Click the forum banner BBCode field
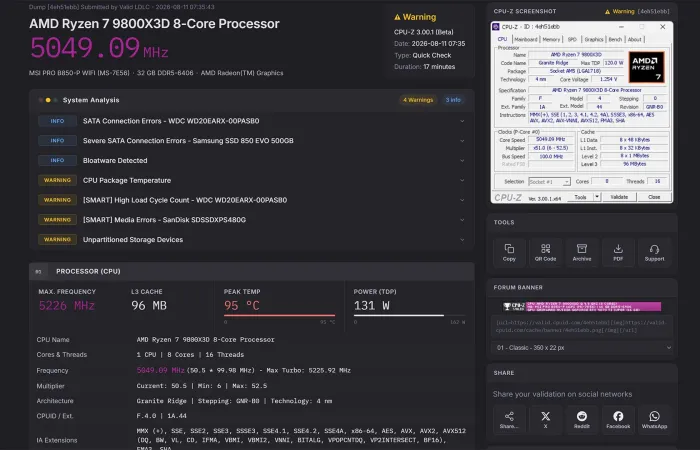 click(x=583, y=326)
